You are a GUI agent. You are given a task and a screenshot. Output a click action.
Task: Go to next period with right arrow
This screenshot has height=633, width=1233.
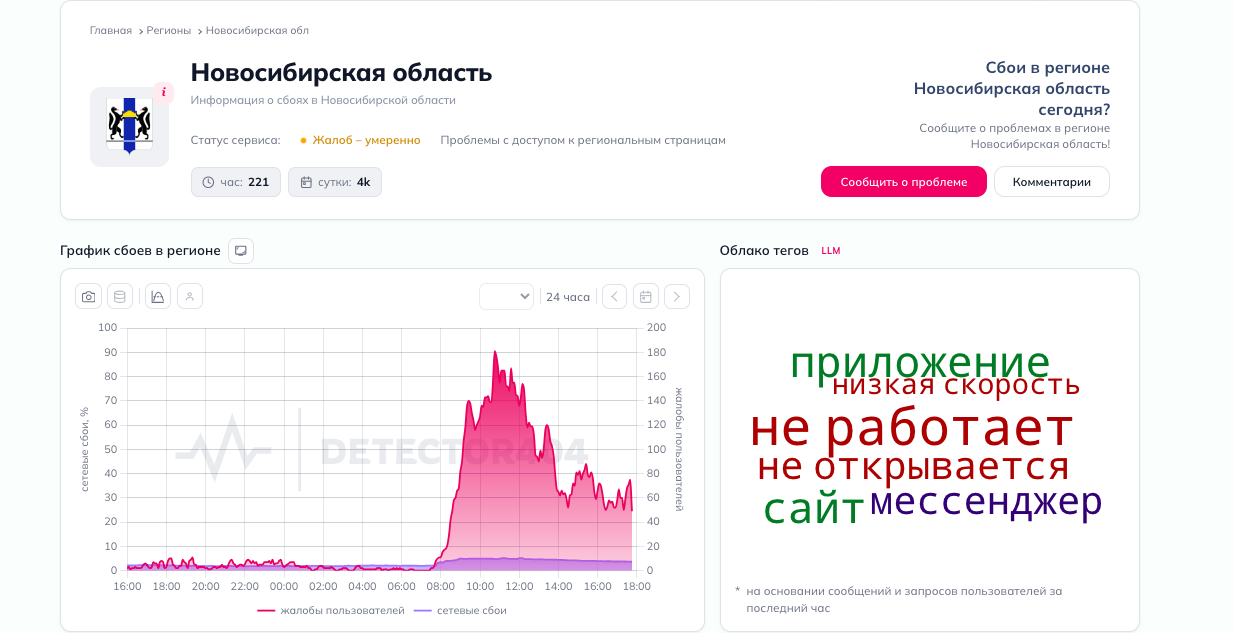click(677, 296)
